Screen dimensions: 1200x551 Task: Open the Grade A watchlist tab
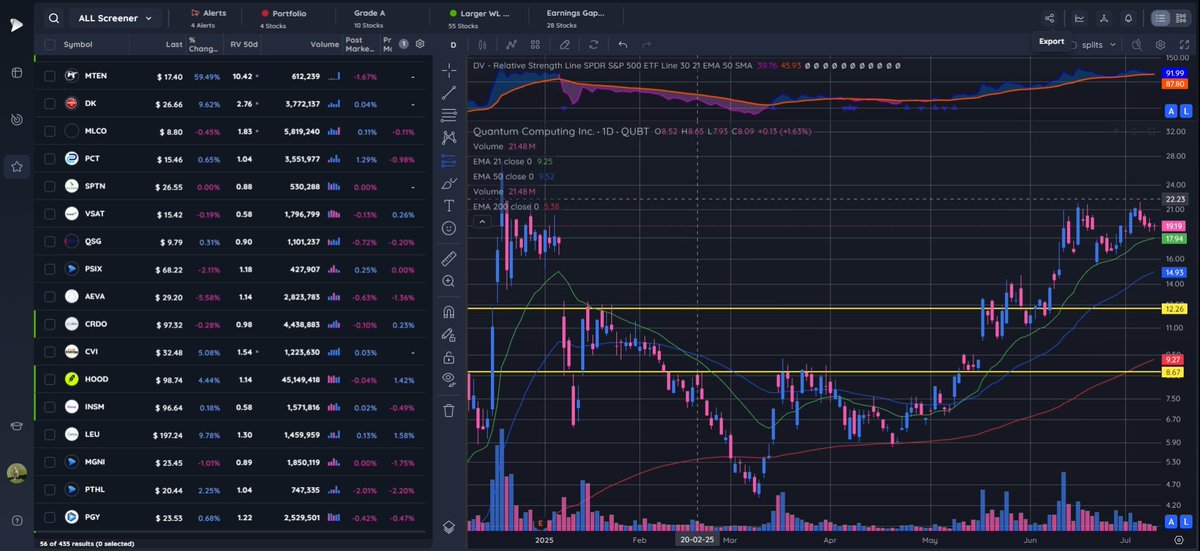pyautogui.click(x=370, y=18)
